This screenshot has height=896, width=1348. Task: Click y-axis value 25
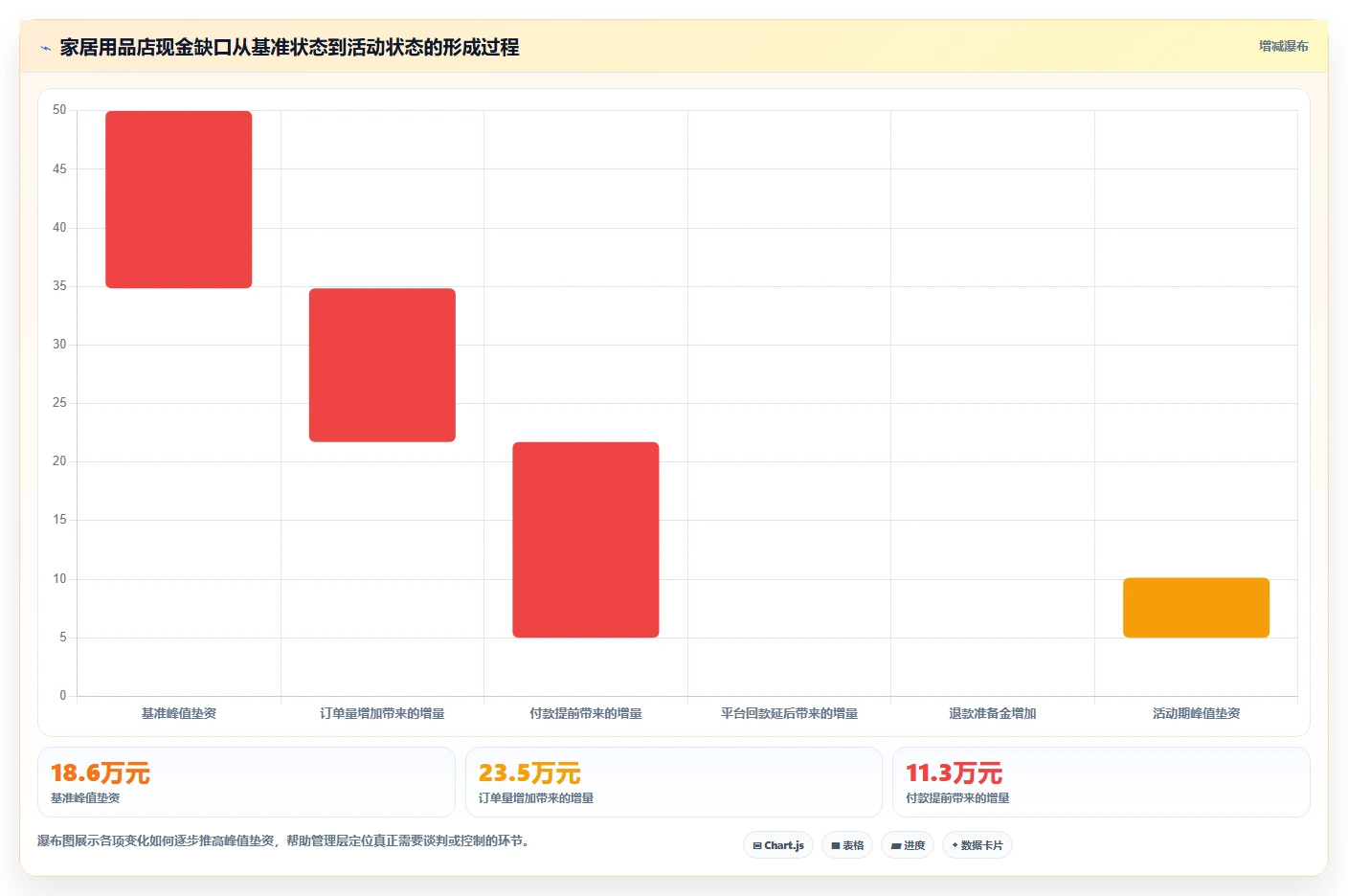59,403
